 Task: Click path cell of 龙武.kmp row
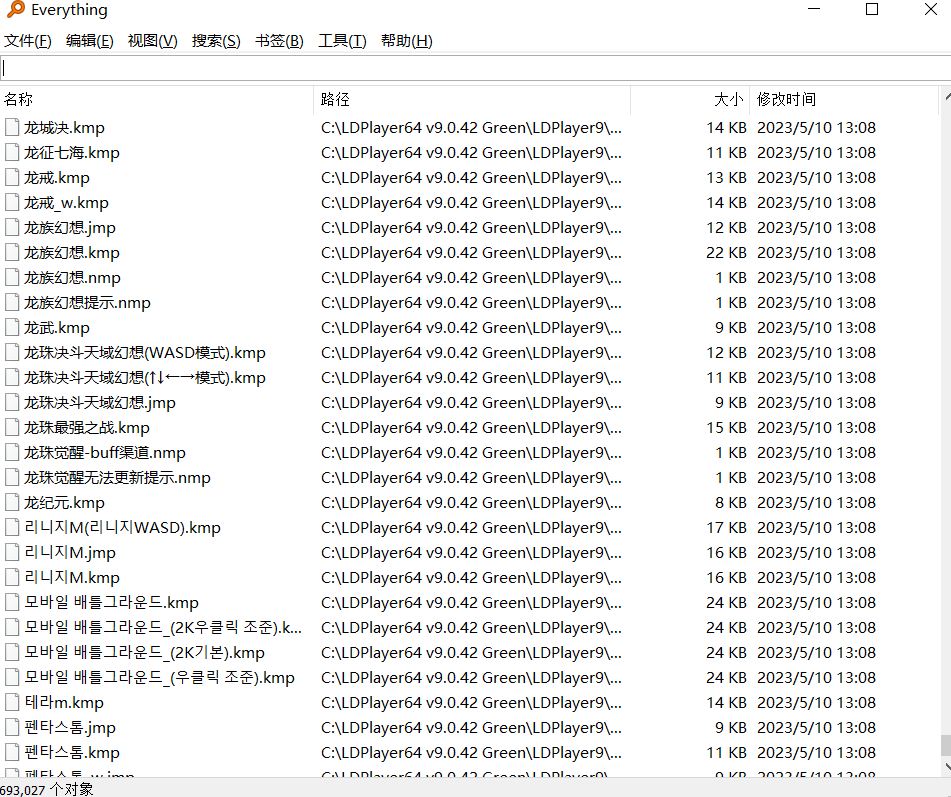click(x=471, y=328)
